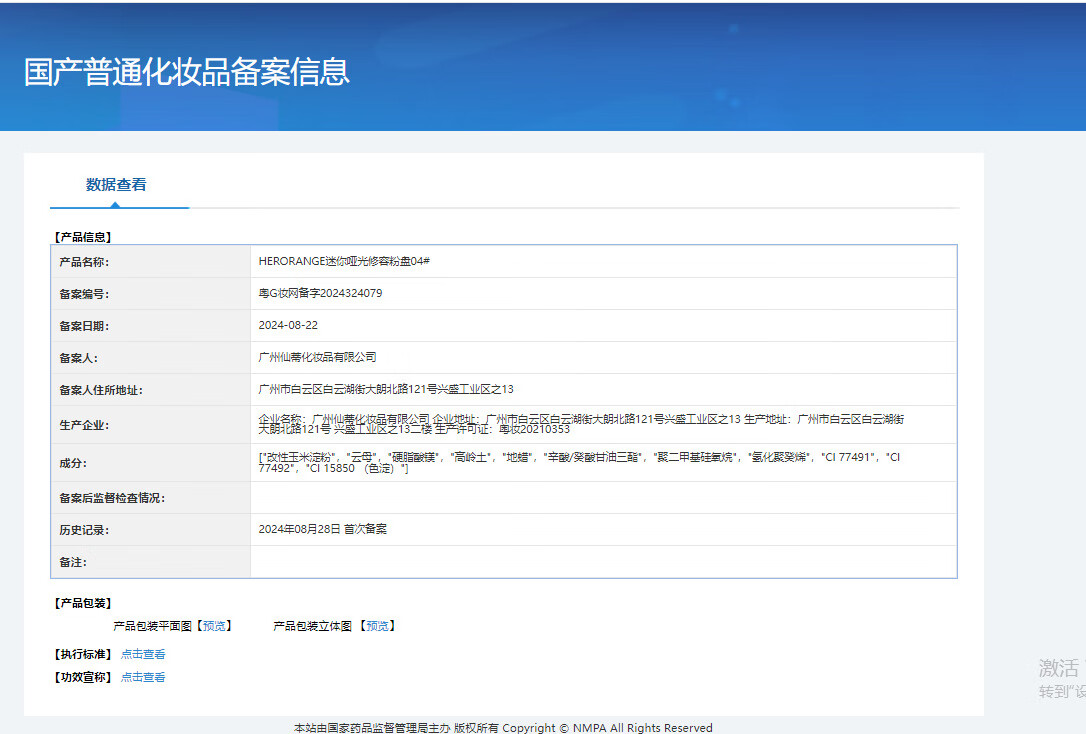Open 预览 link for 产品包装立体图
The image size is (1086, 734).
click(x=377, y=626)
